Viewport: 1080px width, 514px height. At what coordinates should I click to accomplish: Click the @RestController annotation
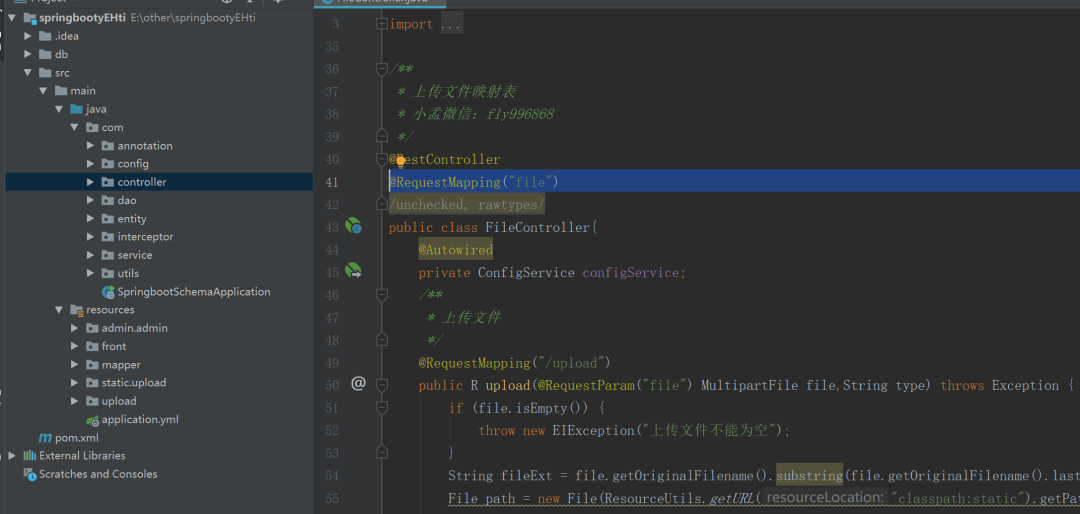tap(444, 160)
